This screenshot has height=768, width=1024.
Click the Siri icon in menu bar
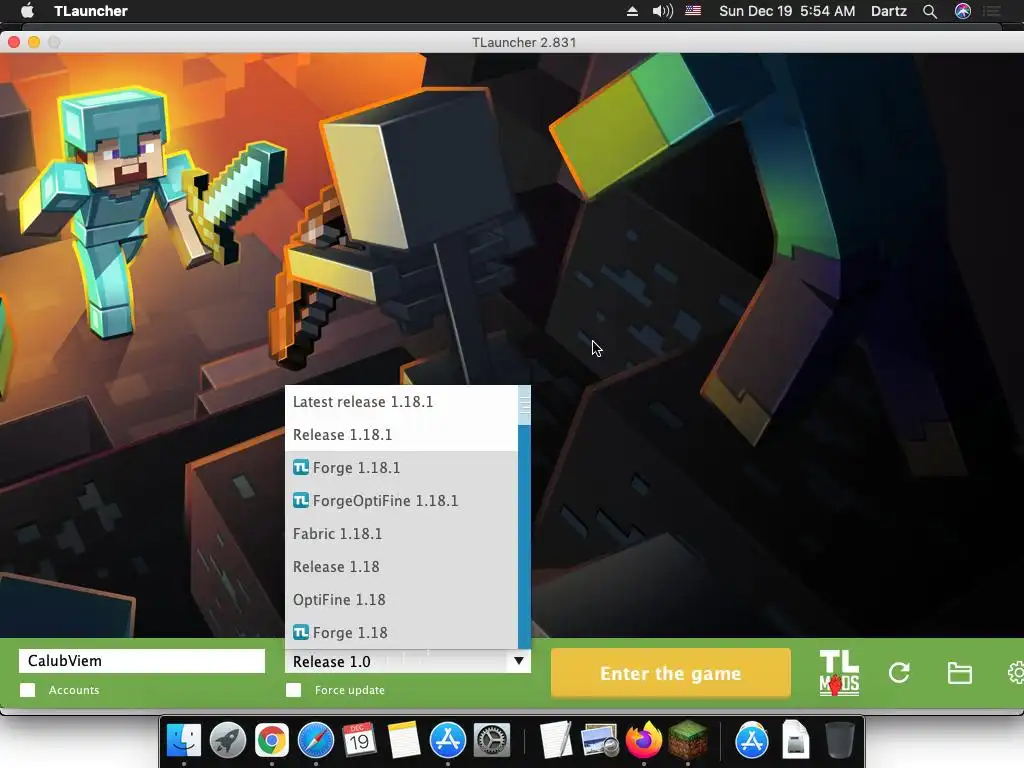click(x=963, y=11)
